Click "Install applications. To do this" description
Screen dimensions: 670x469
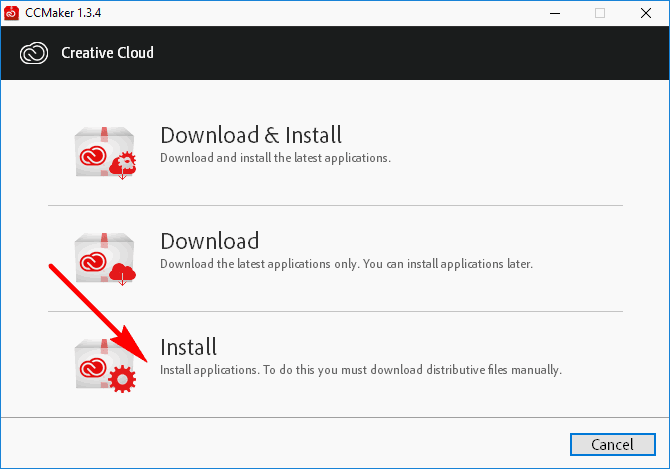[x=361, y=370]
